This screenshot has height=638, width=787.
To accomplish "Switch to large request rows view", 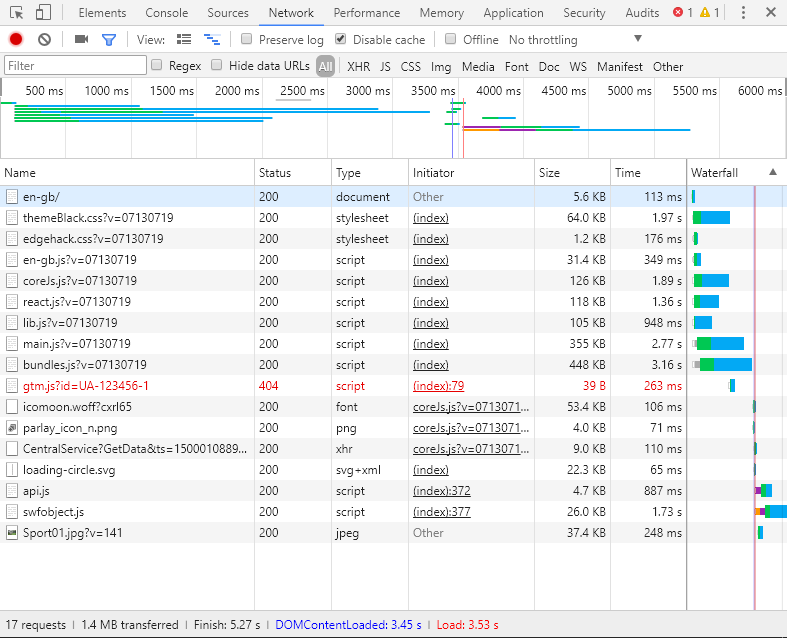I will click(184, 39).
